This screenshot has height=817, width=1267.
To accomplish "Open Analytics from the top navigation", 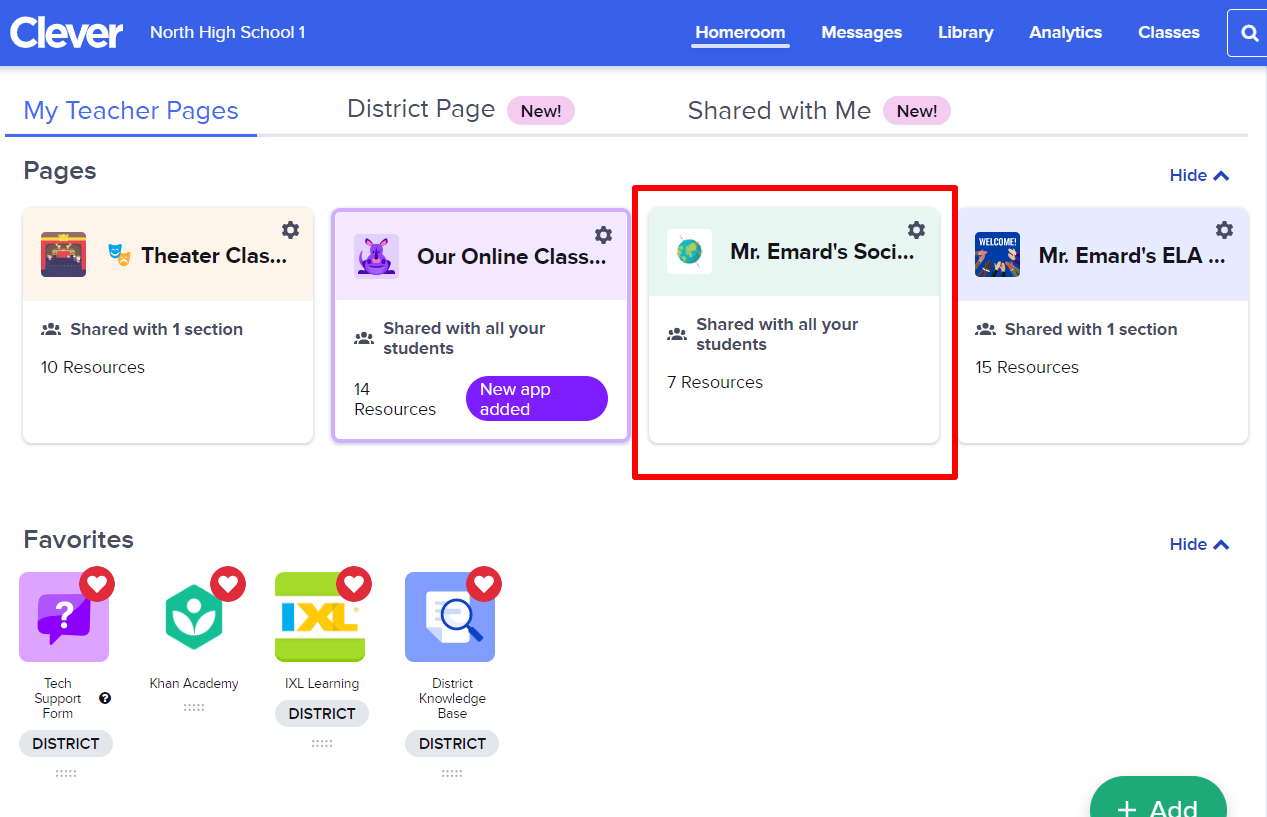I will point(1065,32).
